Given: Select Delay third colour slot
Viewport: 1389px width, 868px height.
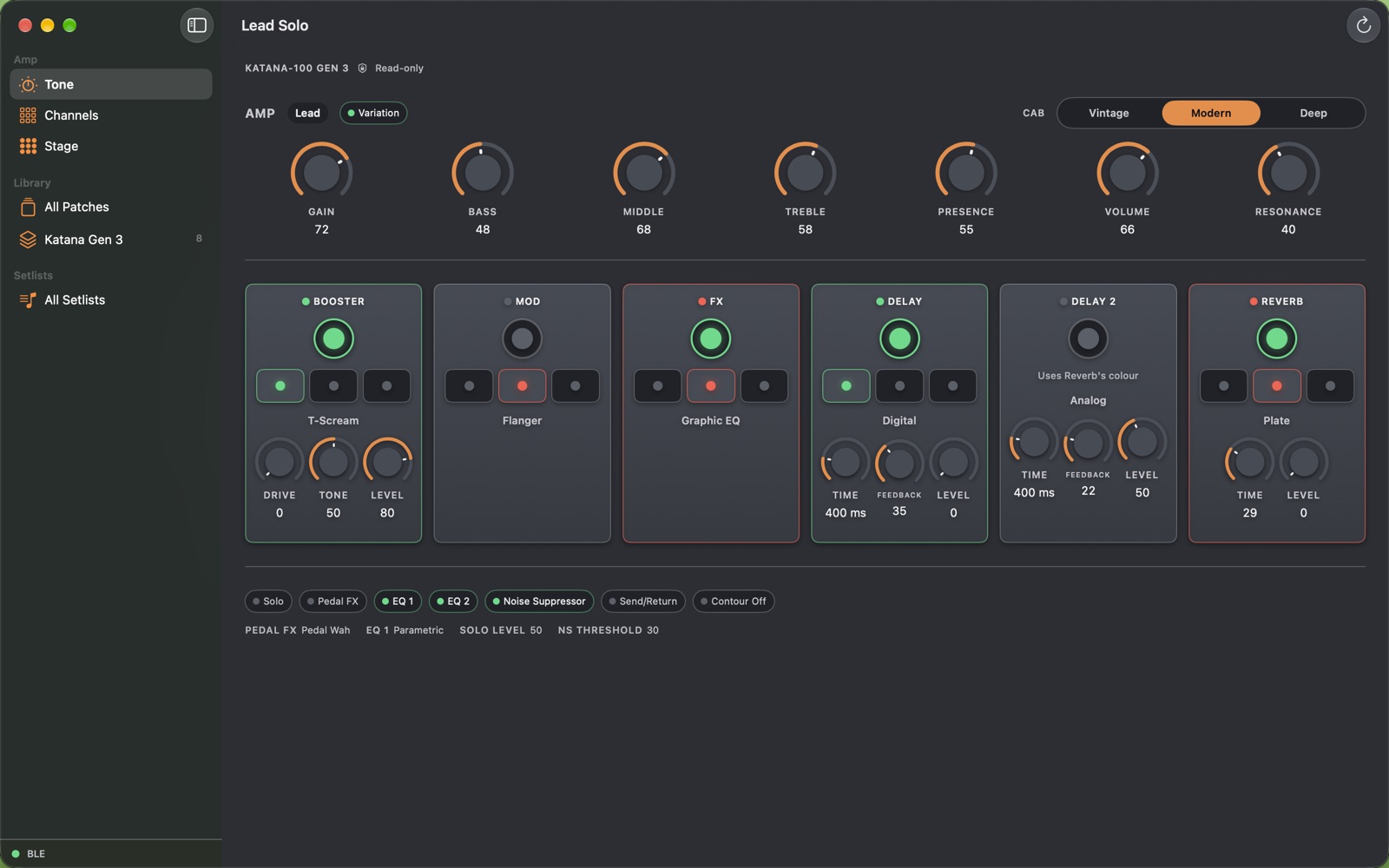Looking at the screenshot, I should (x=952, y=386).
